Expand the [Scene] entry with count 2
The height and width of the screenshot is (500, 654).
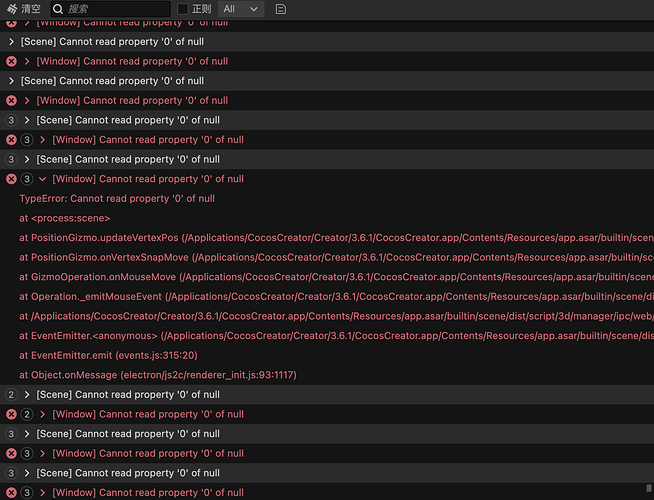pyautogui.click(x=27, y=394)
